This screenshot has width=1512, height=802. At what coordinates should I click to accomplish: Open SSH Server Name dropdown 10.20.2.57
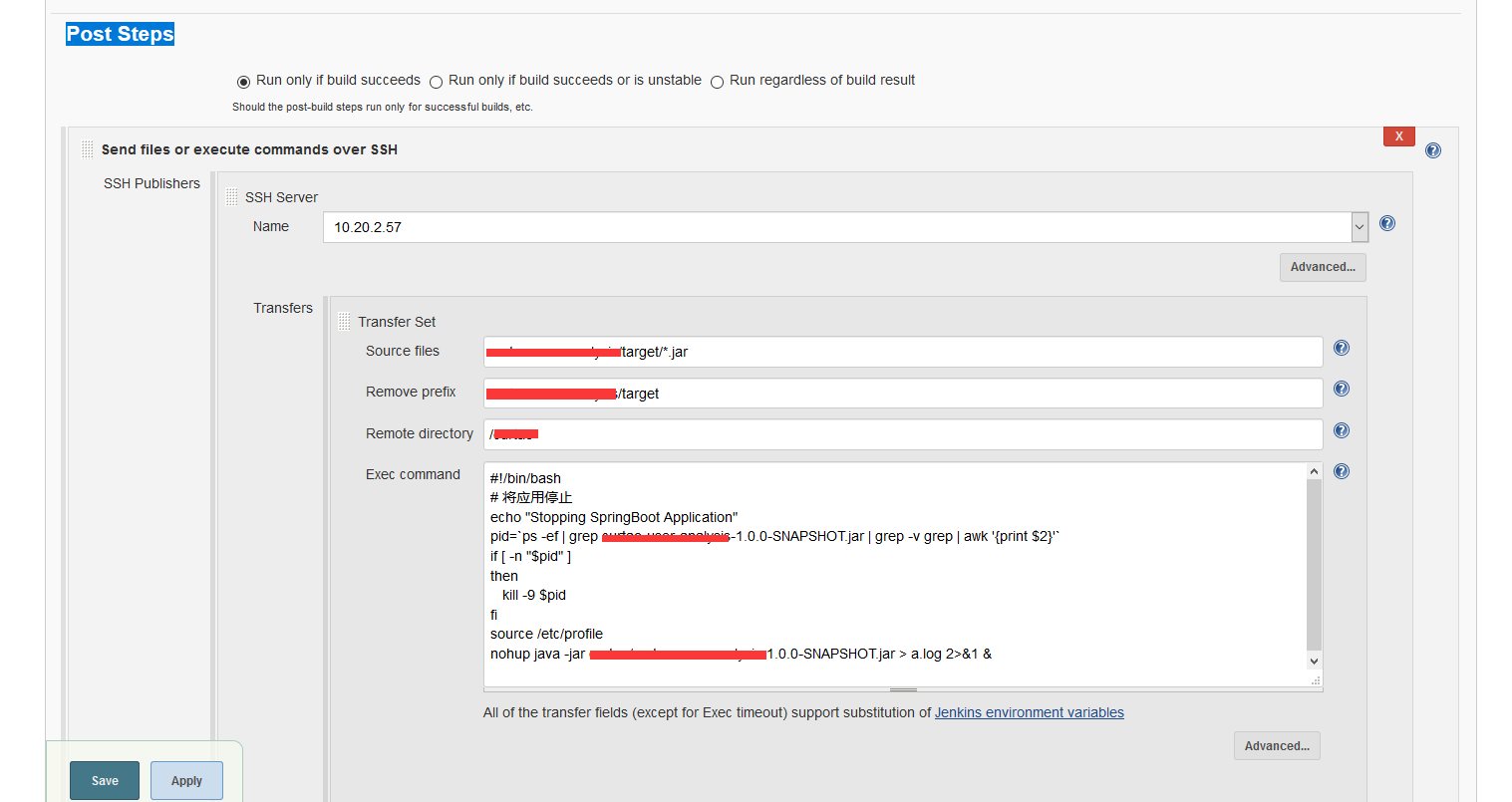[x=845, y=227]
